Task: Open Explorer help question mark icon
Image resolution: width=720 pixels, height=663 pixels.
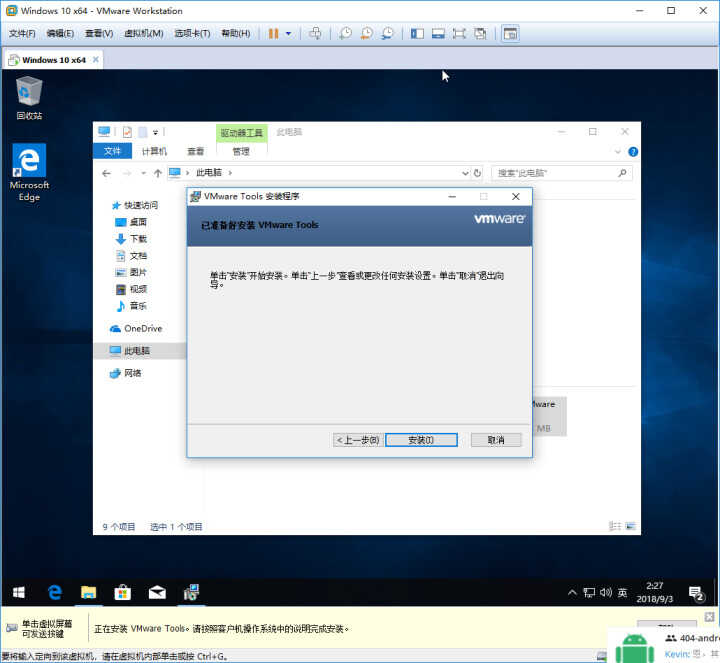Action: (633, 152)
